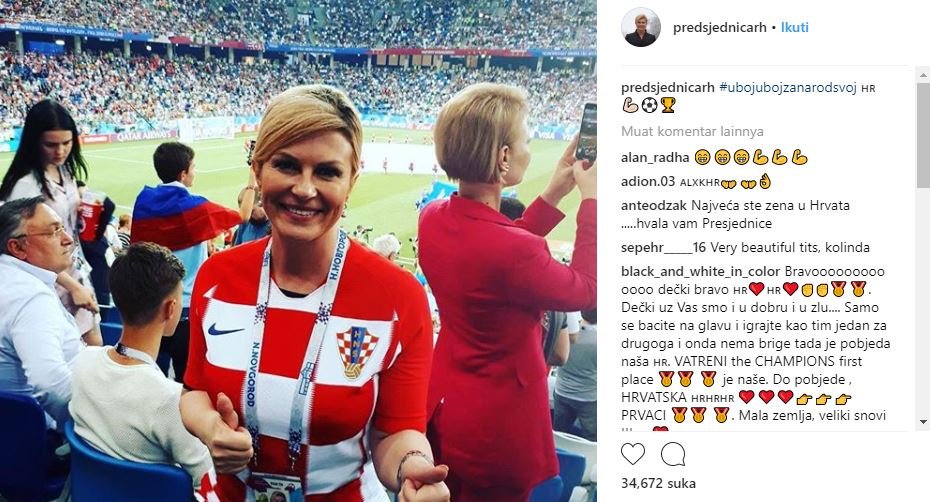The image size is (930, 502).
Task: Like the post with the heart icon
Action: [x=633, y=454]
